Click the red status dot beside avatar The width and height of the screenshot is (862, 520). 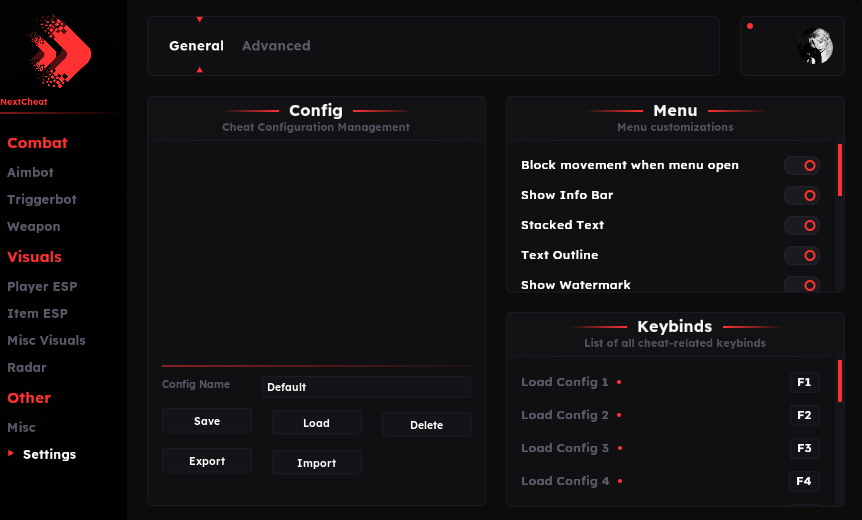tap(750, 26)
